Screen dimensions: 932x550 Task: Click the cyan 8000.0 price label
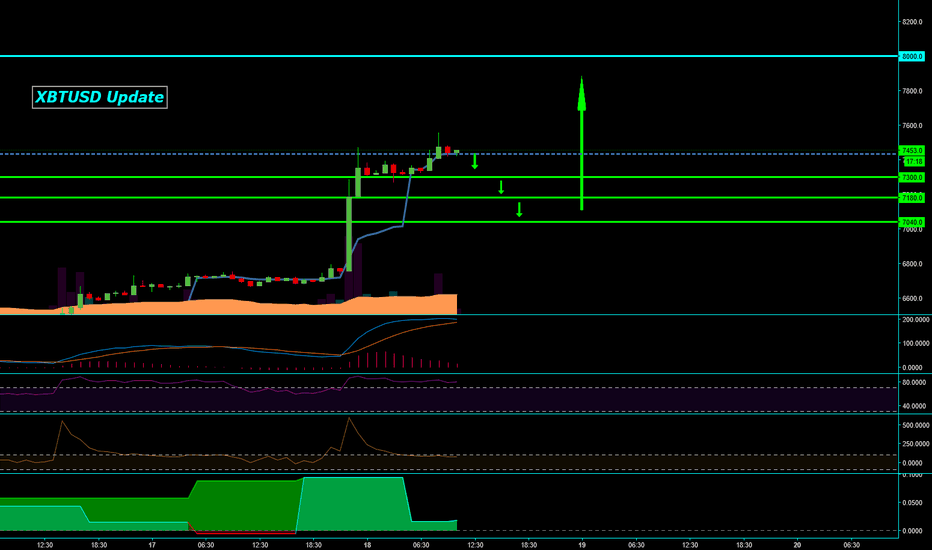(912, 56)
